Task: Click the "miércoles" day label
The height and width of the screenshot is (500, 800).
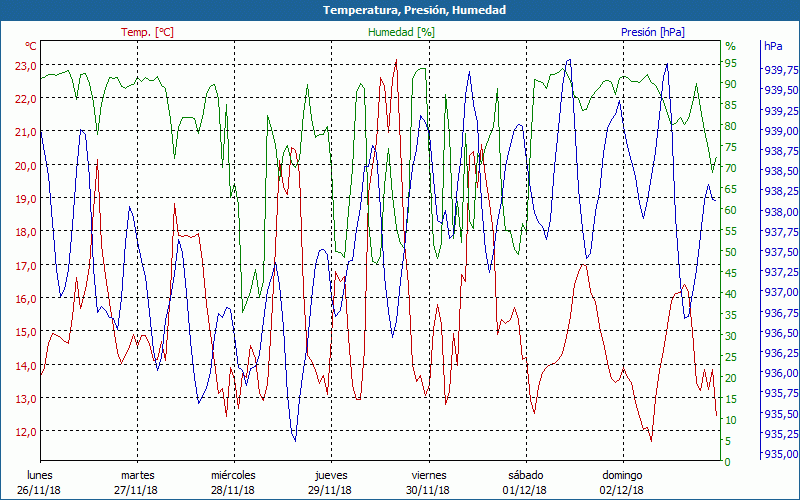Action: (x=233, y=475)
